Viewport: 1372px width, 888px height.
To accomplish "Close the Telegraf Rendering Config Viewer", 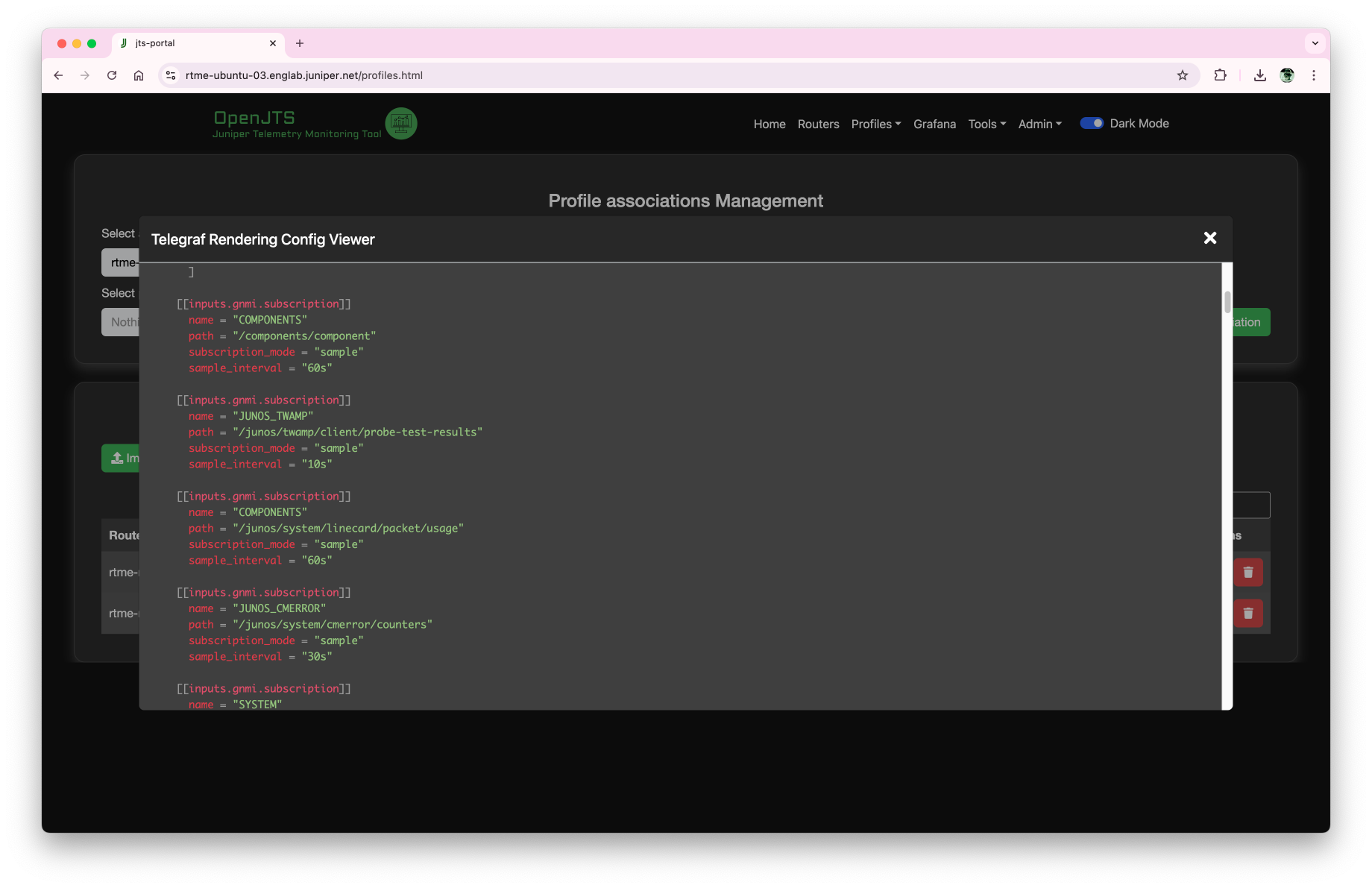I will (x=1209, y=238).
